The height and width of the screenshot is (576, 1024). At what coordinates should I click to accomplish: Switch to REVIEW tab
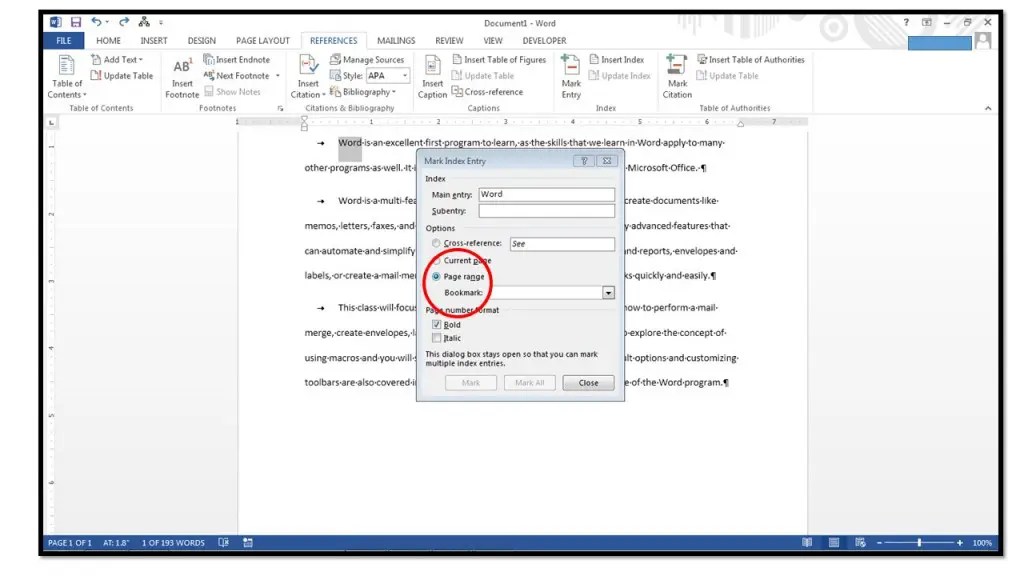449,40
